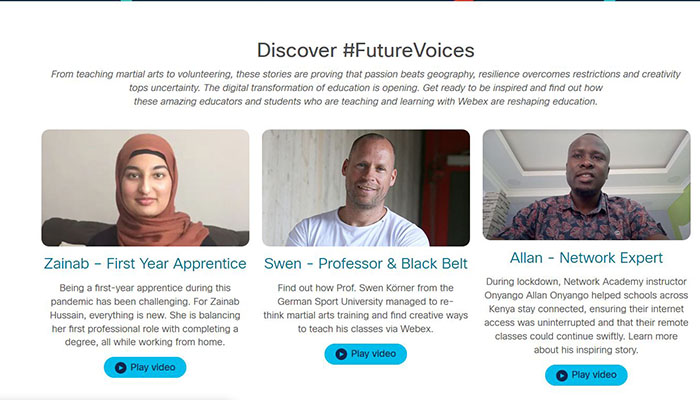
Task: Play video about Allan's Network Academy story
Action: click(x=586, y=375)
